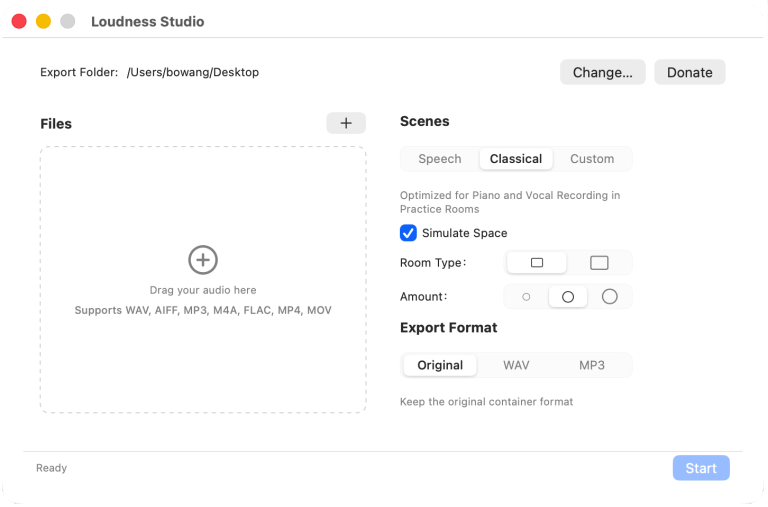The width and height of the screenshot is (768, 507).
Task: Minimize window with the yellow button
Action: click(43, 21)
